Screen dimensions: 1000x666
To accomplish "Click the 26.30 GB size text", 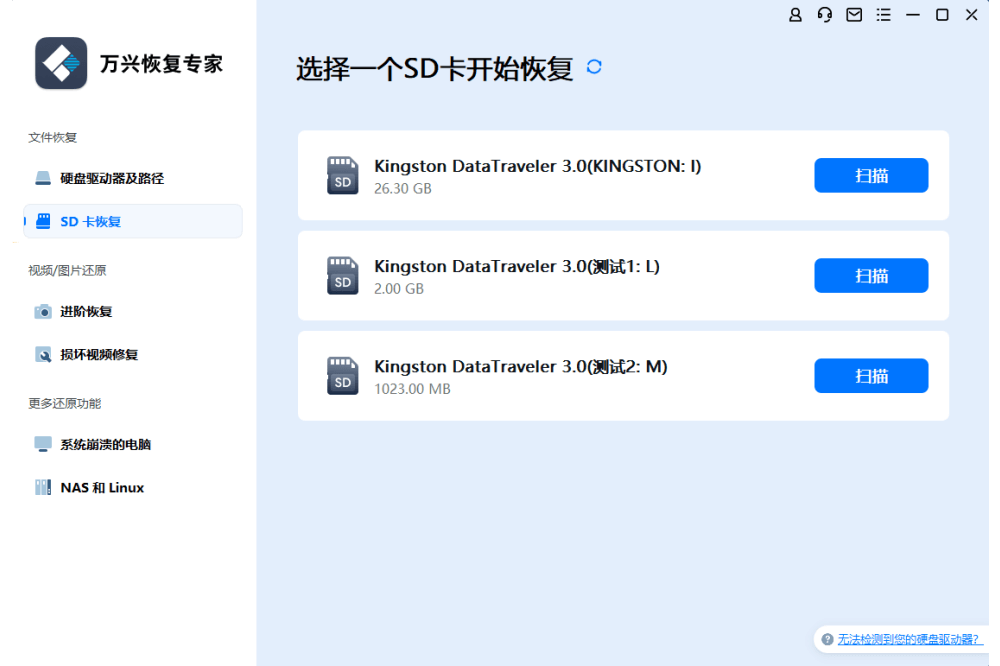I will [403, 189].
